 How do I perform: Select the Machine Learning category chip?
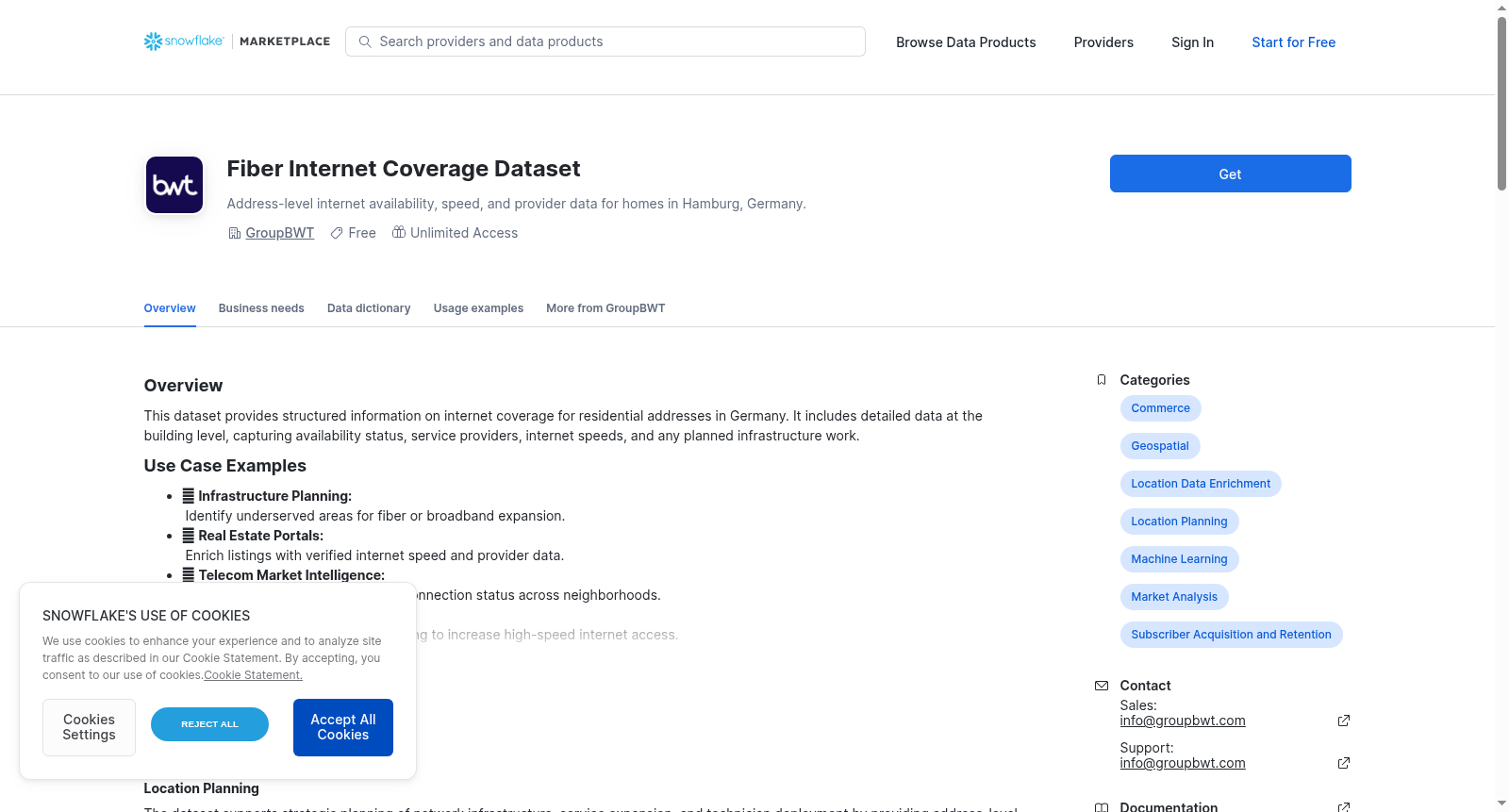1179,559
